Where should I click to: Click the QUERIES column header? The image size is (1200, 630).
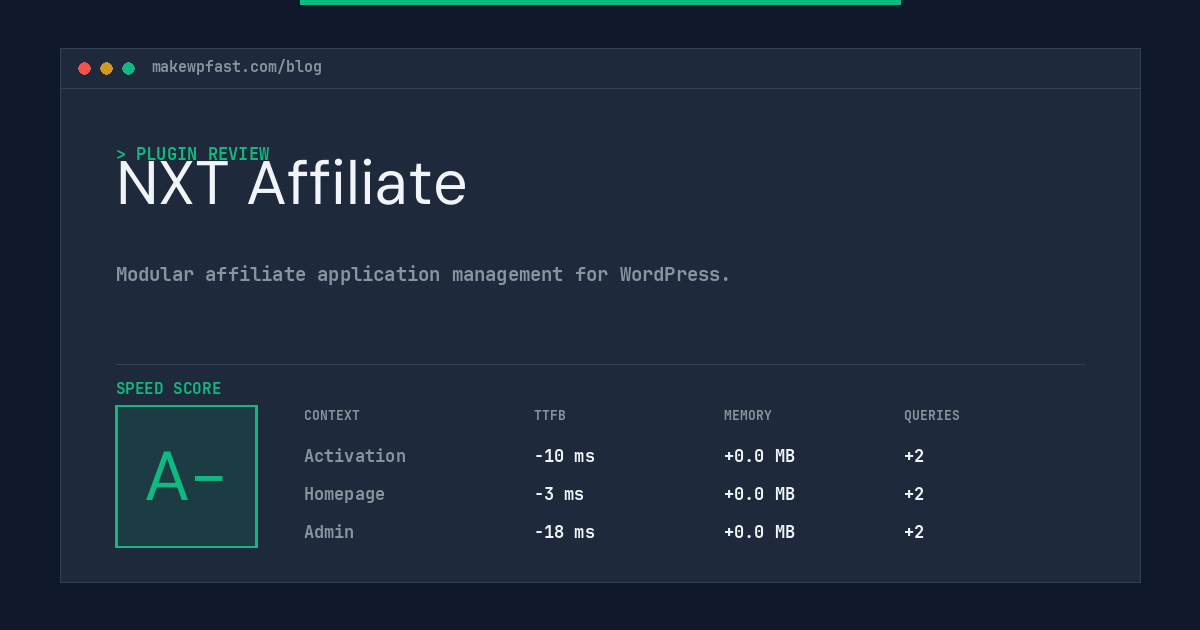[x=932, y=416]
